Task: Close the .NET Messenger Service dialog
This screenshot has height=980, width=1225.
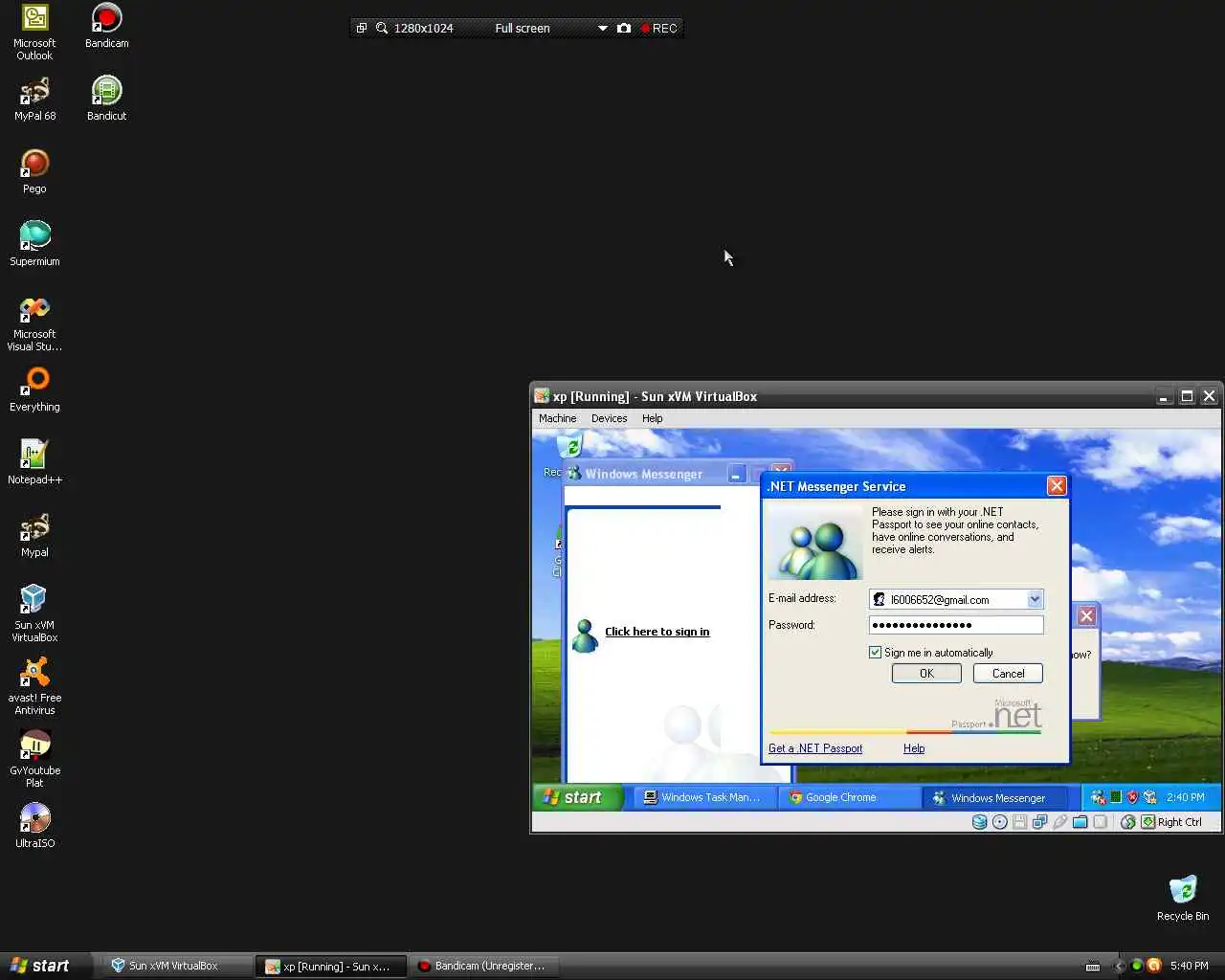Action: point(1057,486)
